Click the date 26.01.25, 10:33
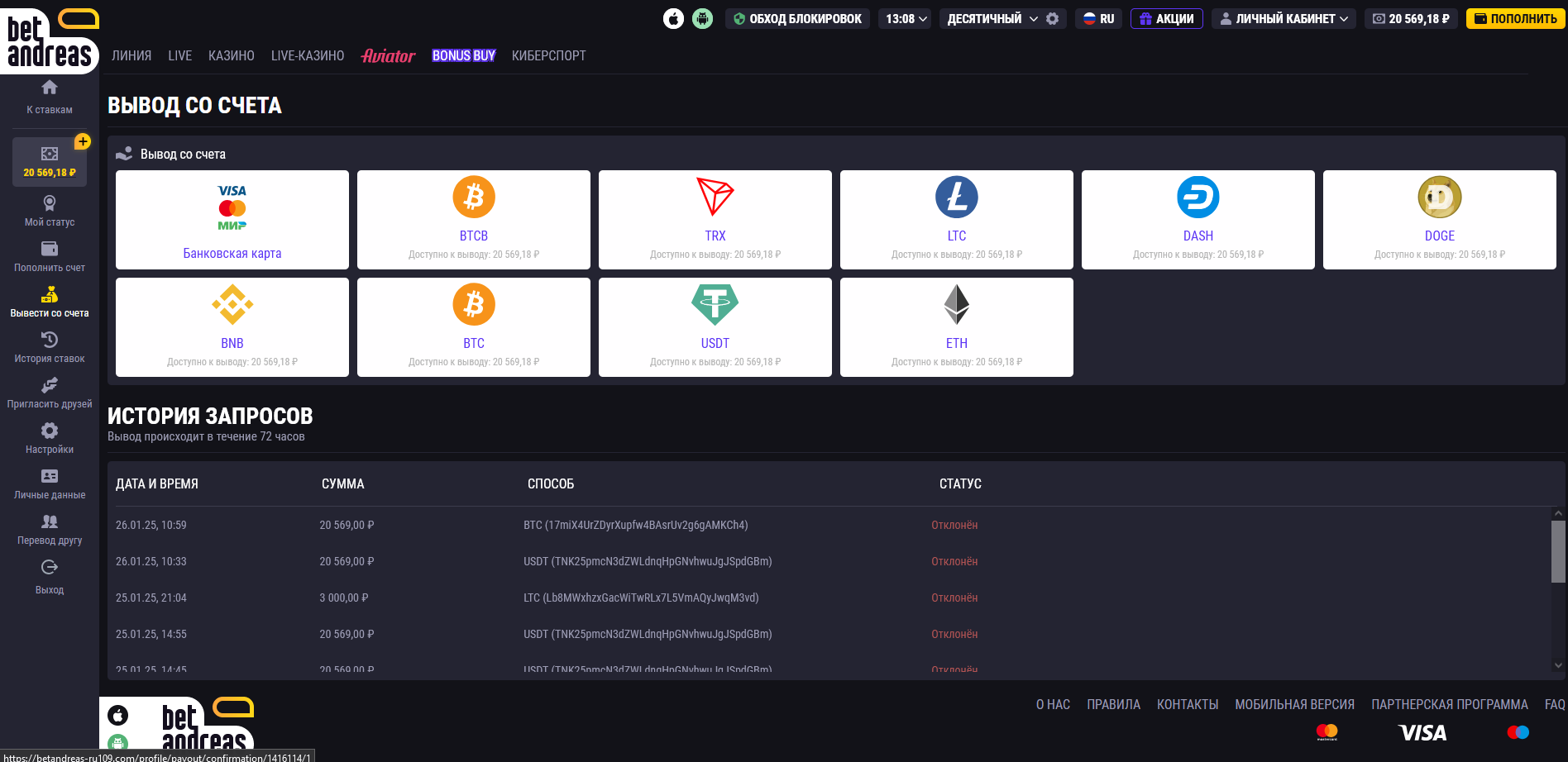The height and width of the screenshot is (762, 1568). click(151, 561)
